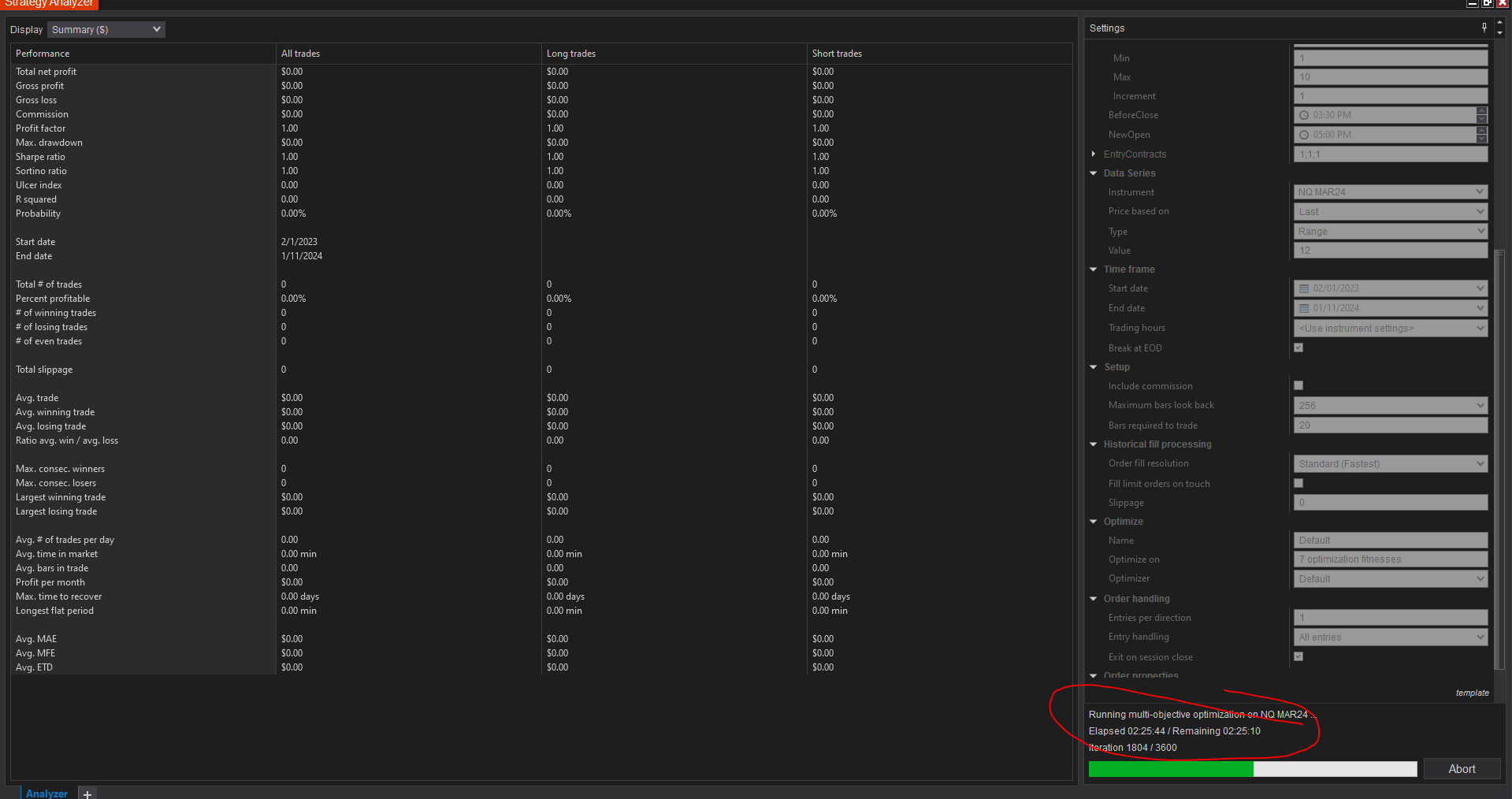The height and width of the screenshot is (799, 1512).
Task: Add a new tab with the plus icon
Action: (x=87, y=793)
